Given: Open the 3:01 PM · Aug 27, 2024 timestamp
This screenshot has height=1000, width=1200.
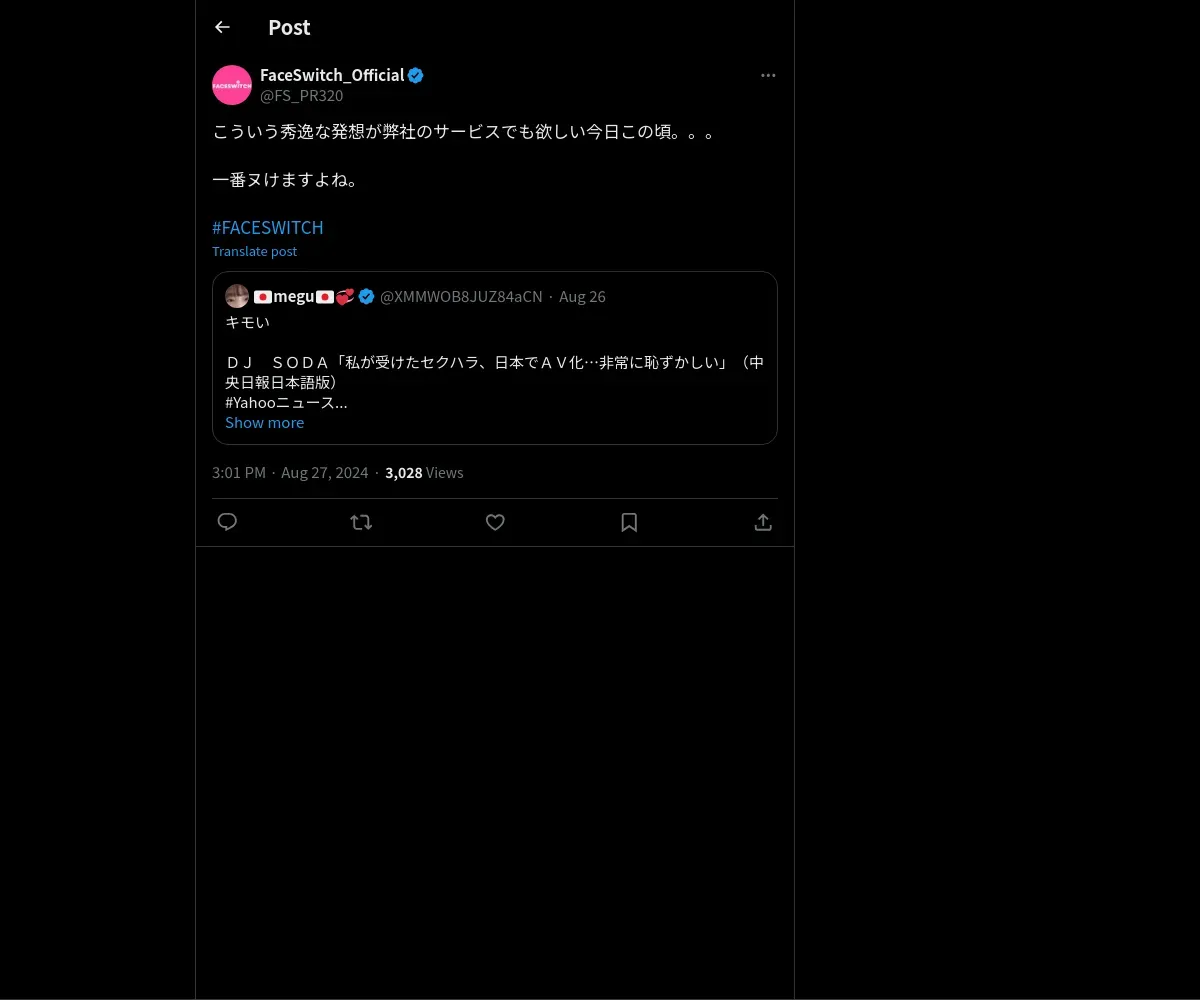Looking at the screenshot, I should 290,472.
